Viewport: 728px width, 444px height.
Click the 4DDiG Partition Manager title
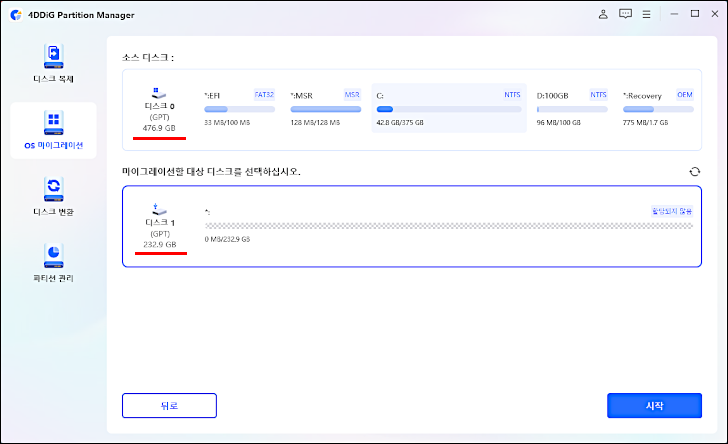[81, 15]
